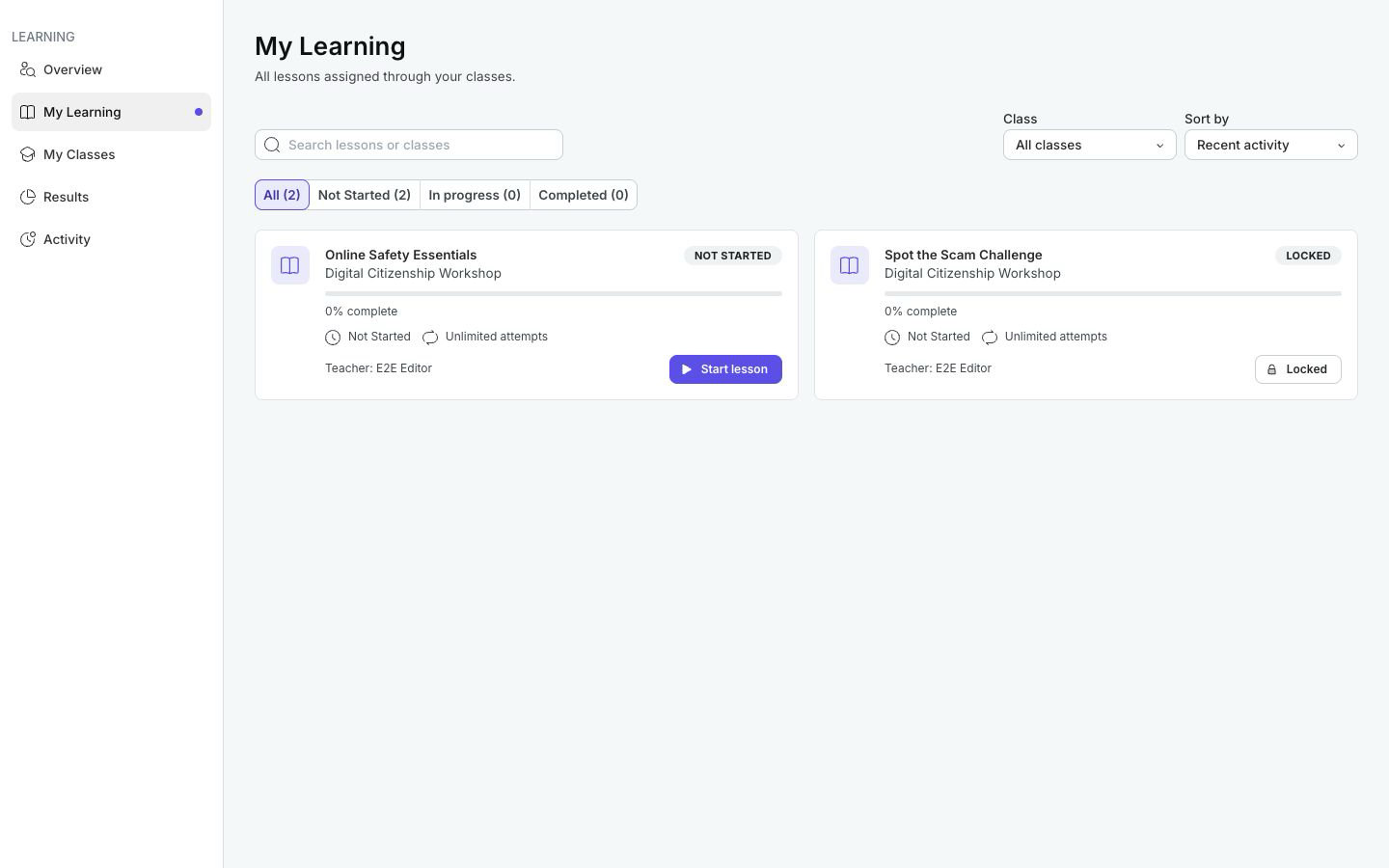Open the Class filter dropdown
The height and width of the screenshot is (868, 1389).
[1090, 145]
